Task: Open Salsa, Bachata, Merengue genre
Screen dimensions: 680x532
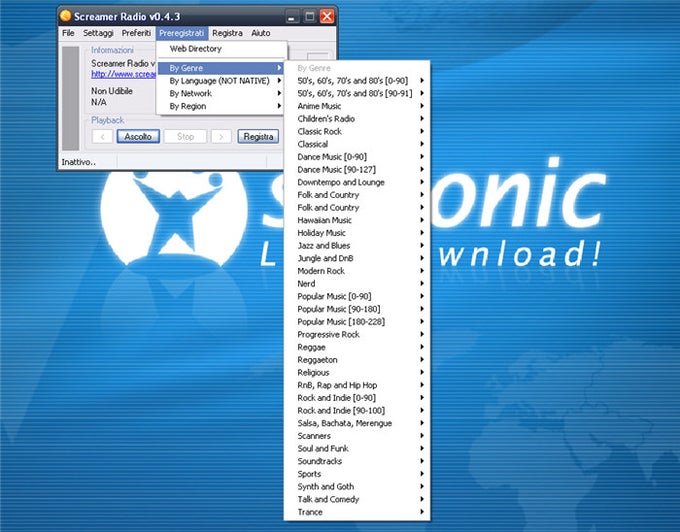Action: tap(357, 423)
